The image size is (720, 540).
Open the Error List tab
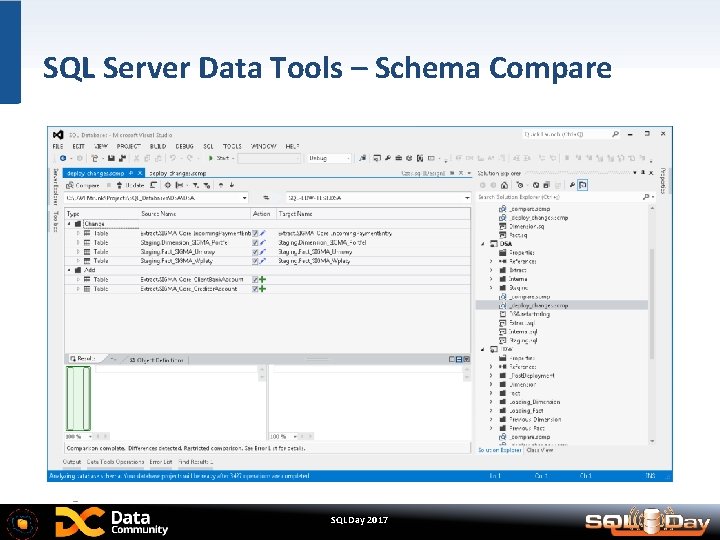click(x=161, y=462)
